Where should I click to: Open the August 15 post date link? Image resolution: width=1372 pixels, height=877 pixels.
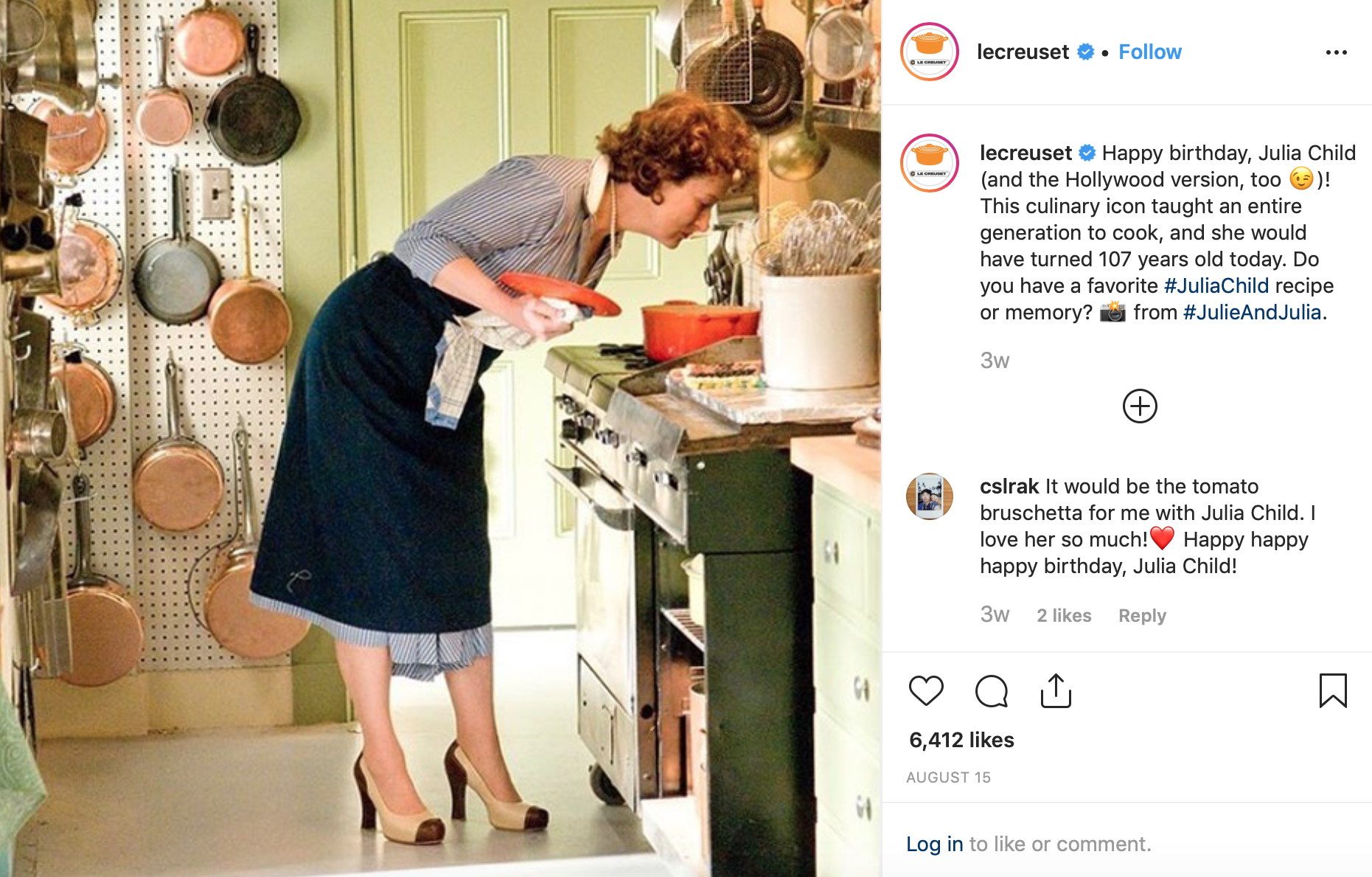coord(948,777)
